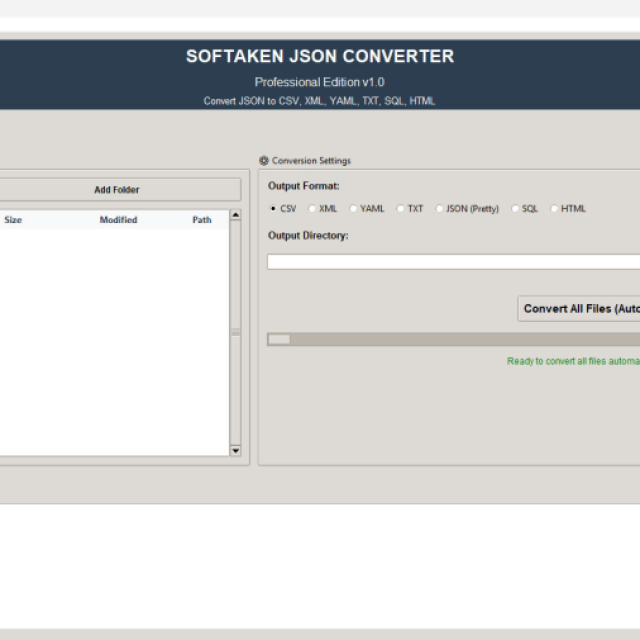The height and width of the screenshot is (640, 640).
Task: Pick TXT output format
Action: pyautogui.click(x=401, y=209)
